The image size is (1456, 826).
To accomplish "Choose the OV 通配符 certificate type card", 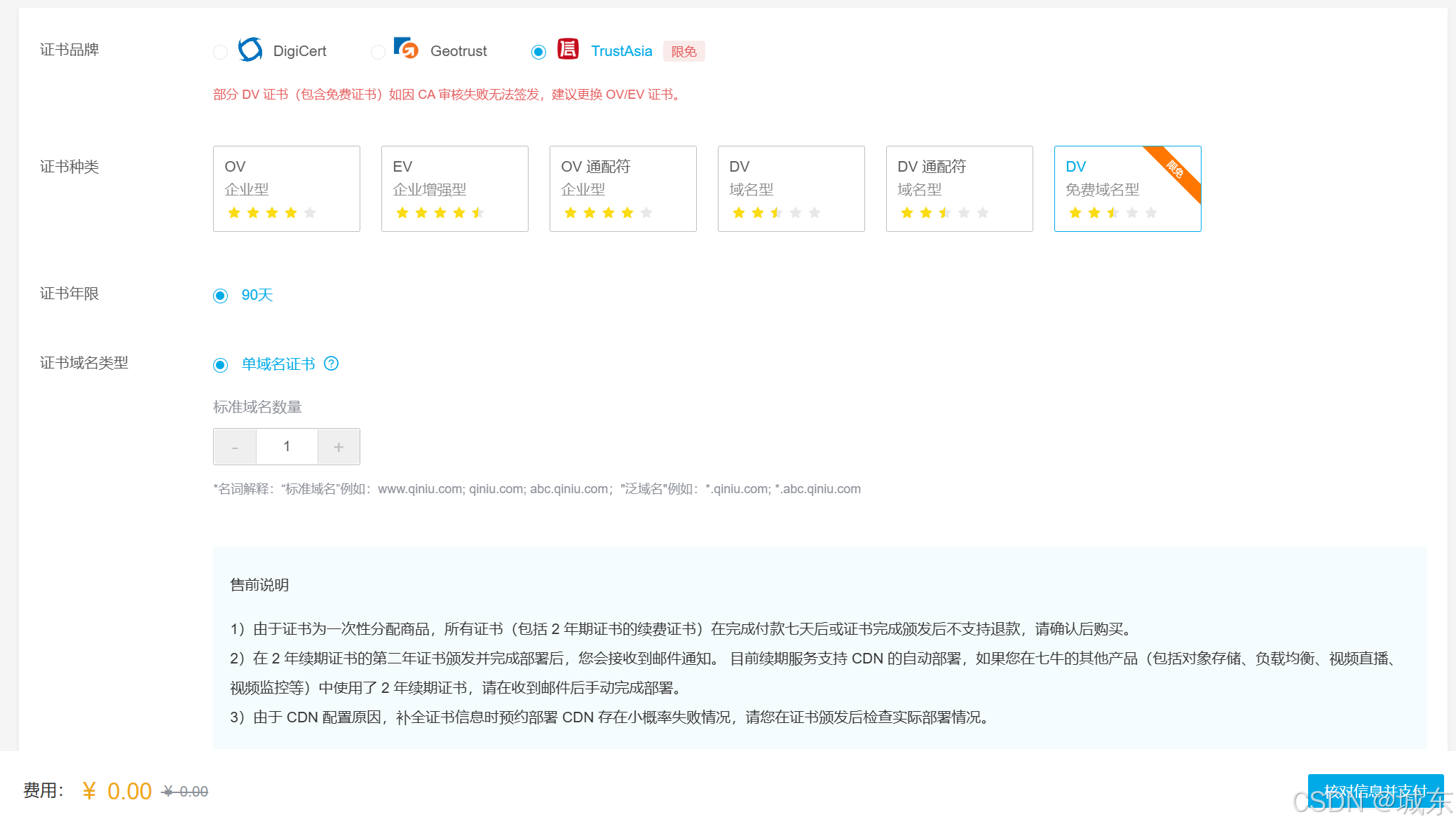I will pos(622,188).
